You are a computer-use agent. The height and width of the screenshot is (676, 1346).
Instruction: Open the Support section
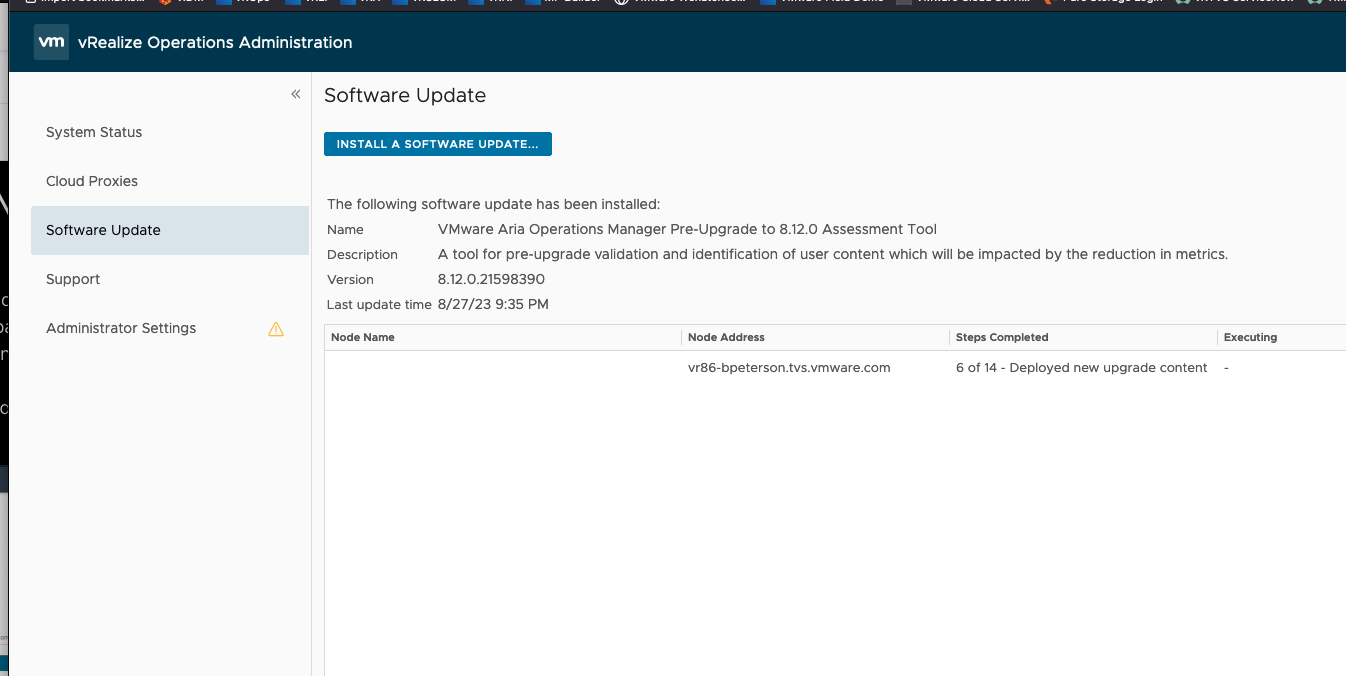pyautogui.click(x=72, y=279)
